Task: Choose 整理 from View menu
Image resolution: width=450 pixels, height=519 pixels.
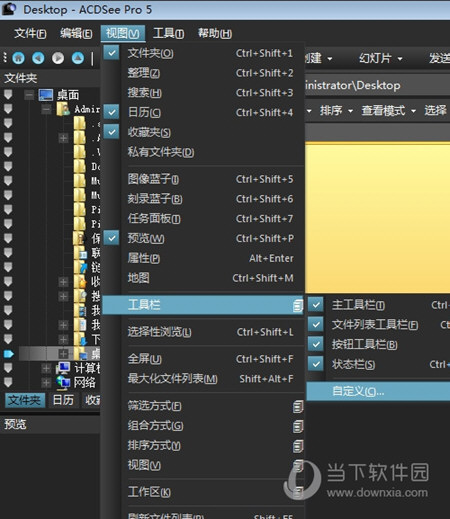Action: [x=203, y=73]
